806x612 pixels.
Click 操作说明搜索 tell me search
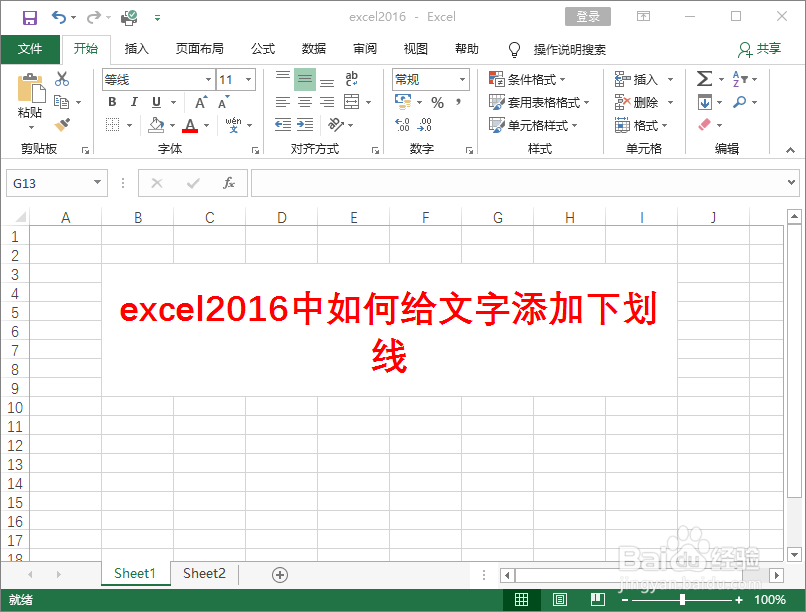569,49
